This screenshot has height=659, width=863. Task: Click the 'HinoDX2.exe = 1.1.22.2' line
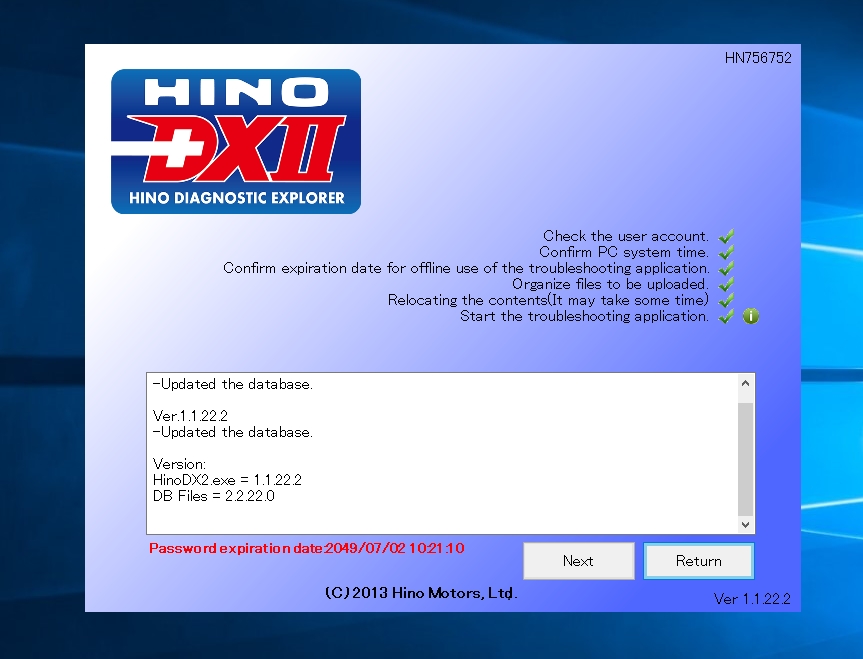click(227, 480)
